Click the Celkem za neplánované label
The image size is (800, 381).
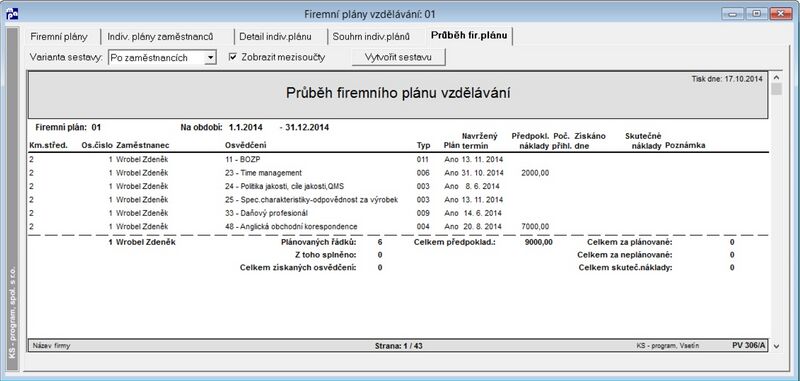[624, 255]
